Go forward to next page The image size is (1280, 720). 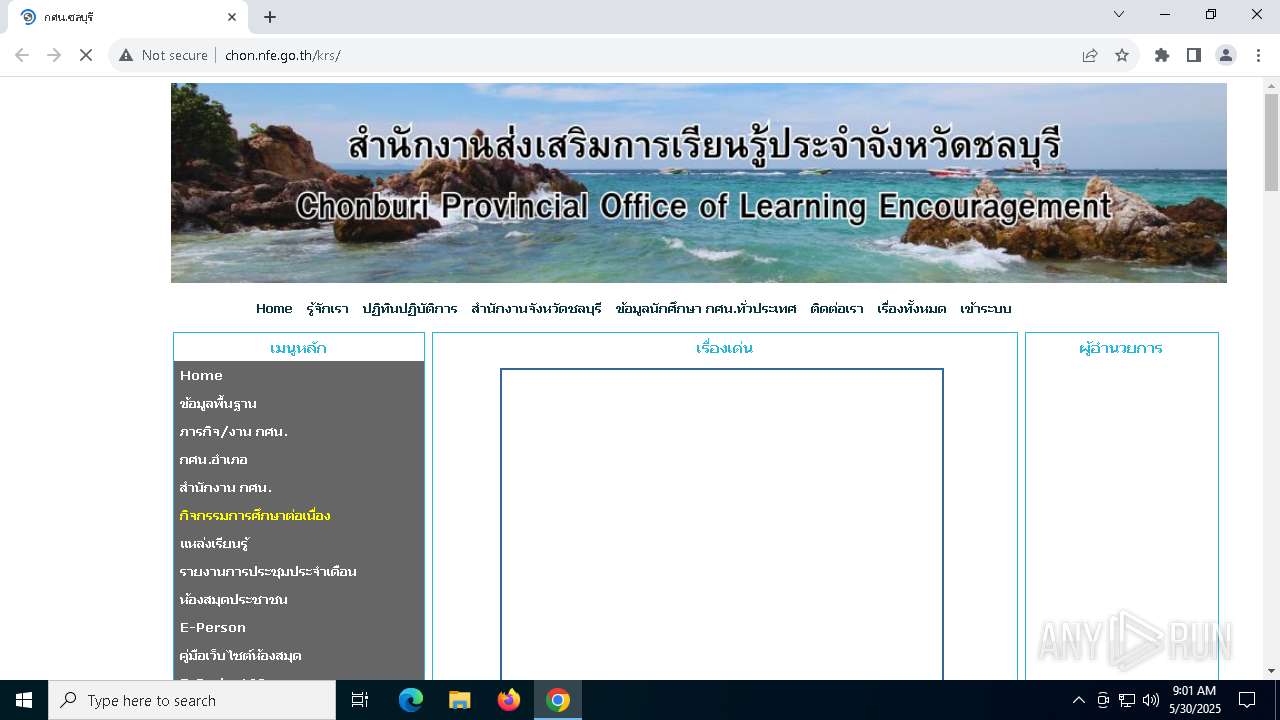(54, 55)
